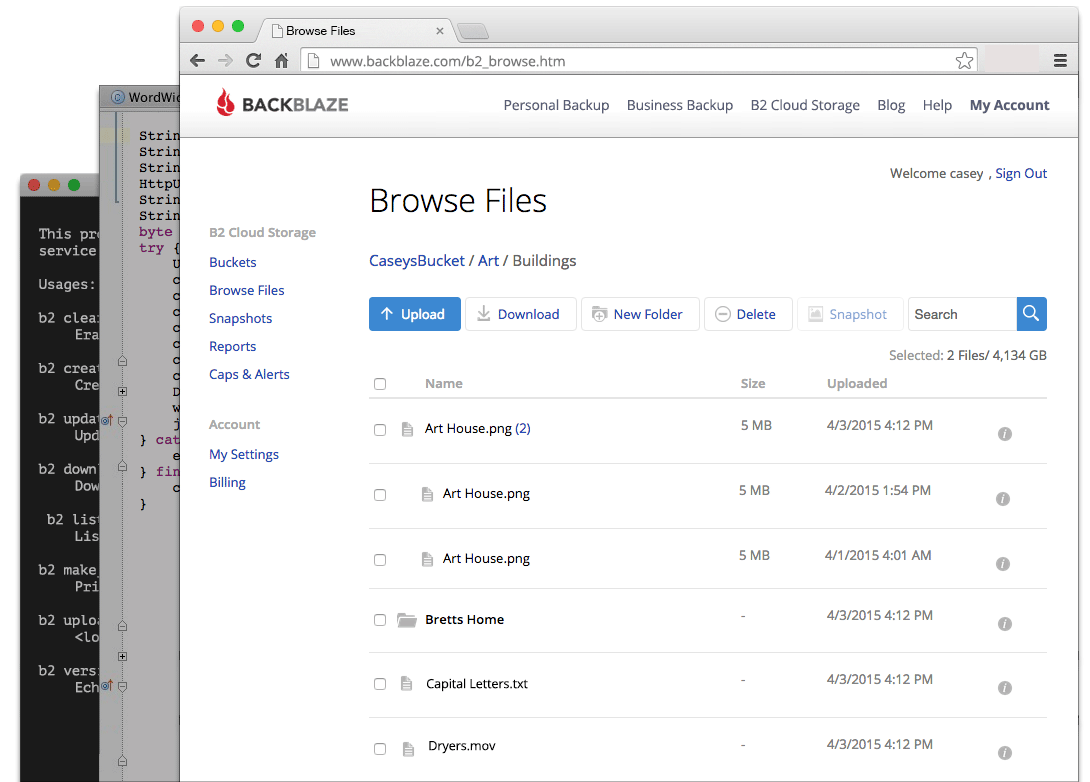Expand versions of Art House.png (2)
This screenshot has height=782, width=1090.
coord(522,429)
